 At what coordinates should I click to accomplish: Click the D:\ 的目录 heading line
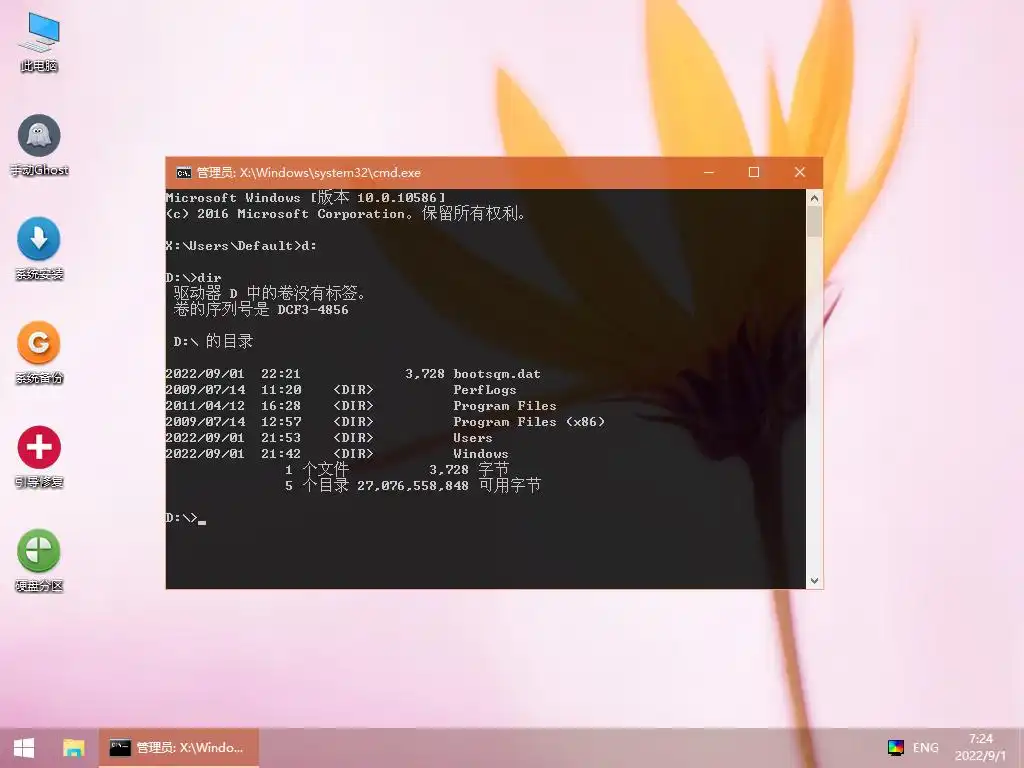click(x=213, y=342)
